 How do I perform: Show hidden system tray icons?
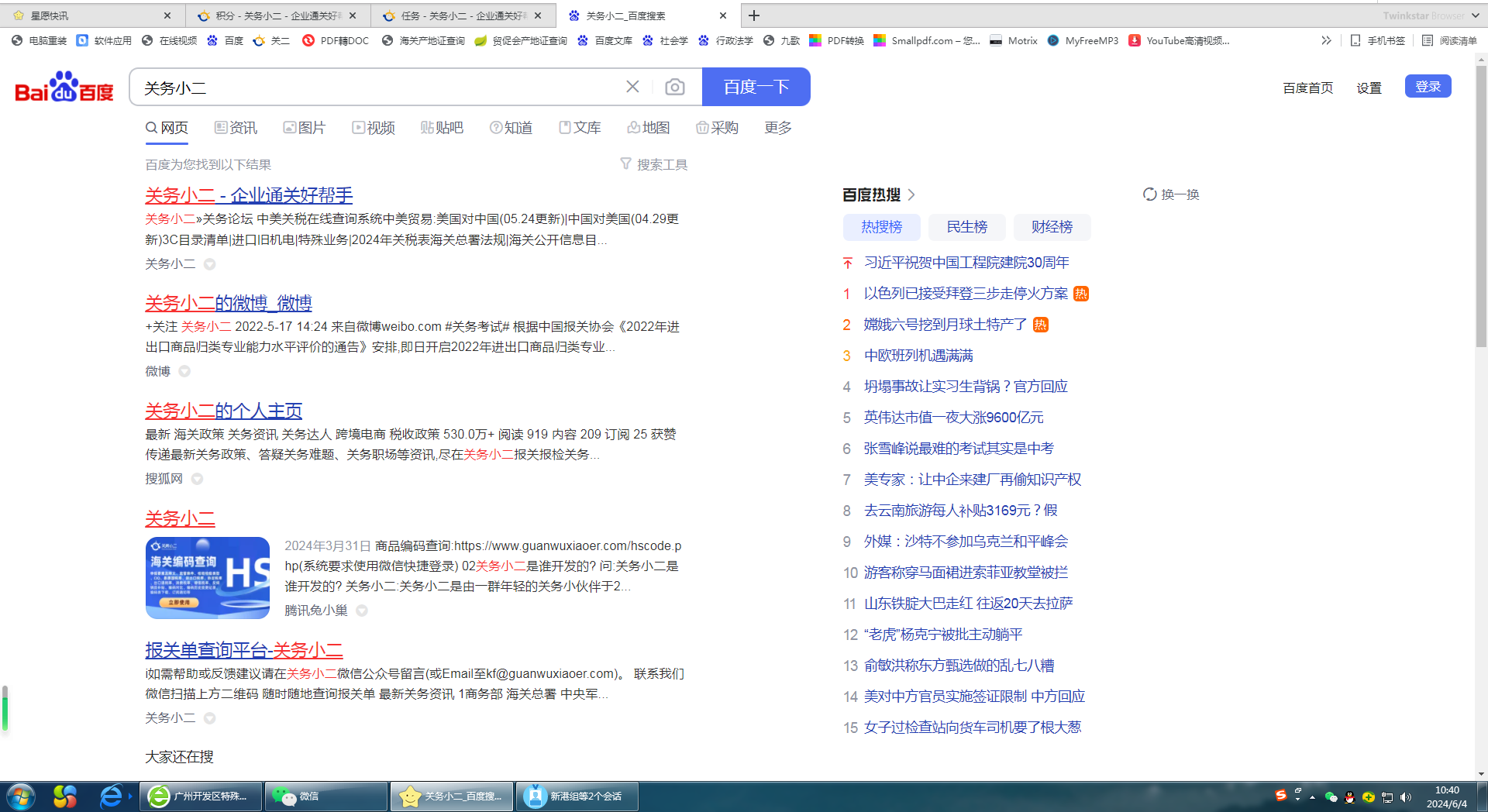click(x=1312, y=797)
